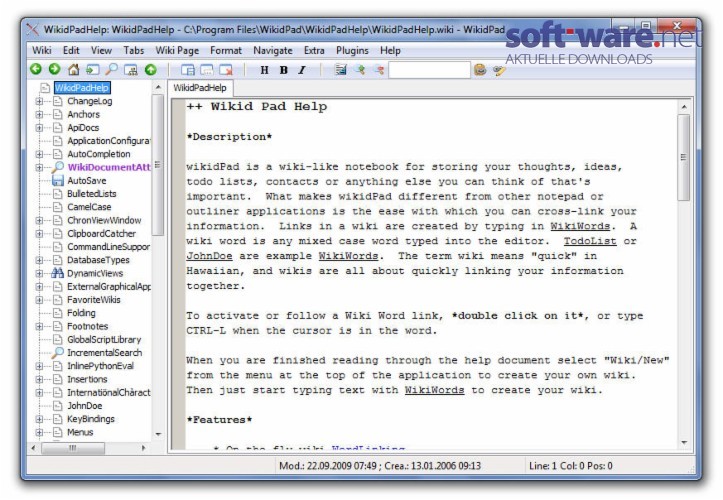Viewport: 723px width, 500px height.
Task: Expand the Anchors tree node
Action: tap(40, 114)
